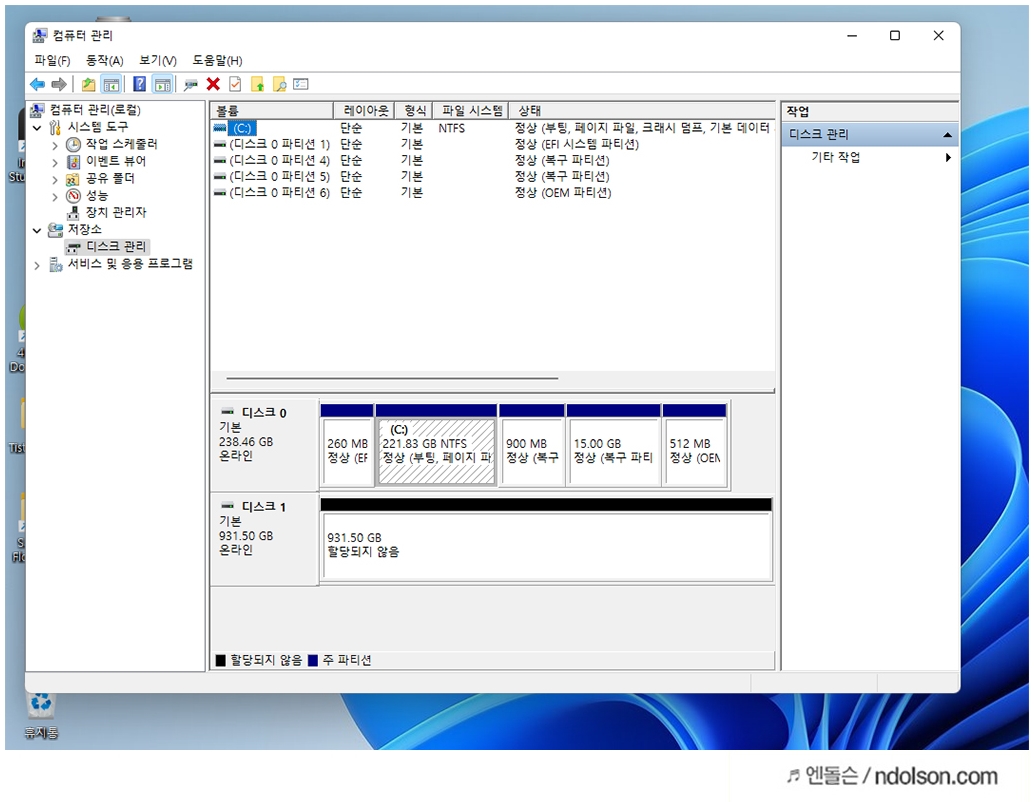Image resolution: width=1034 pixels, height=802 pixels.
Task: Click the blue 주 파티션 legend swatch
Action: (x=313, y=661)
